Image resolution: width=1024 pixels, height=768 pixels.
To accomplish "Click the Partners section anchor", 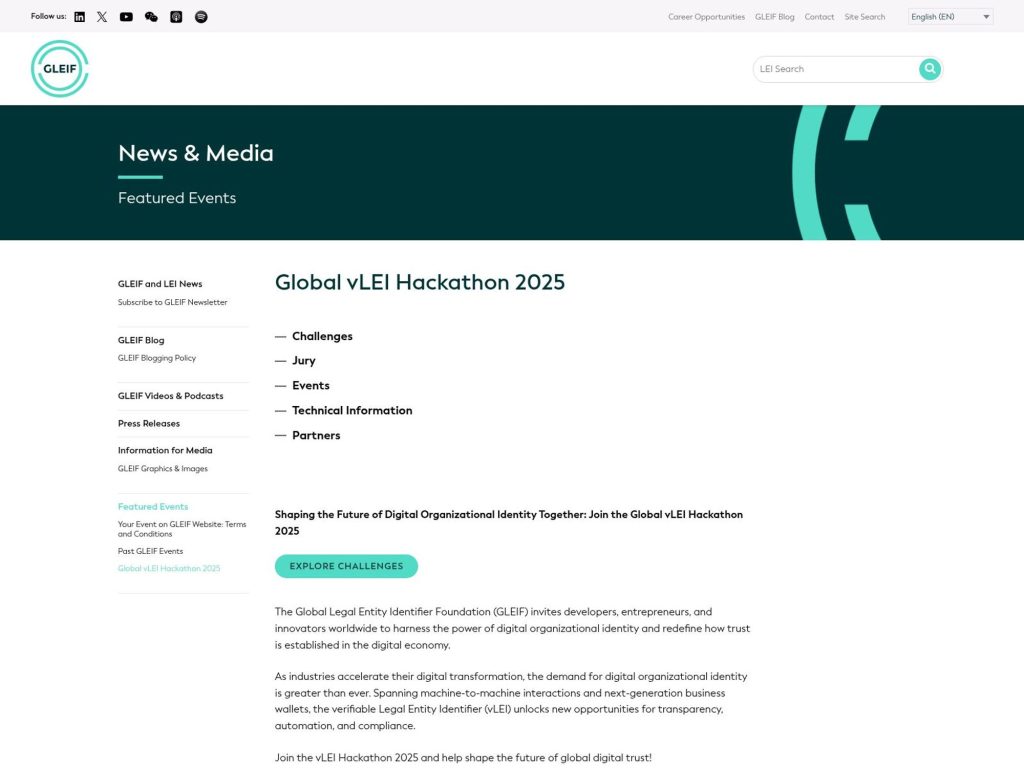I will coord(316,435).
